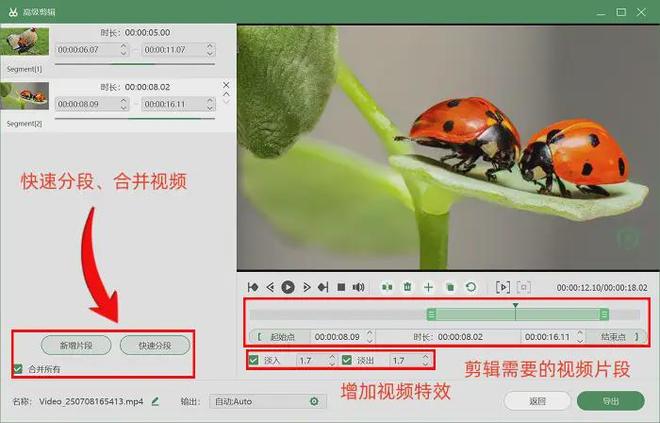Screen dimensions: 660x423
Task: Click the Segment[1] range bar
Action: [x=135, y=64]
